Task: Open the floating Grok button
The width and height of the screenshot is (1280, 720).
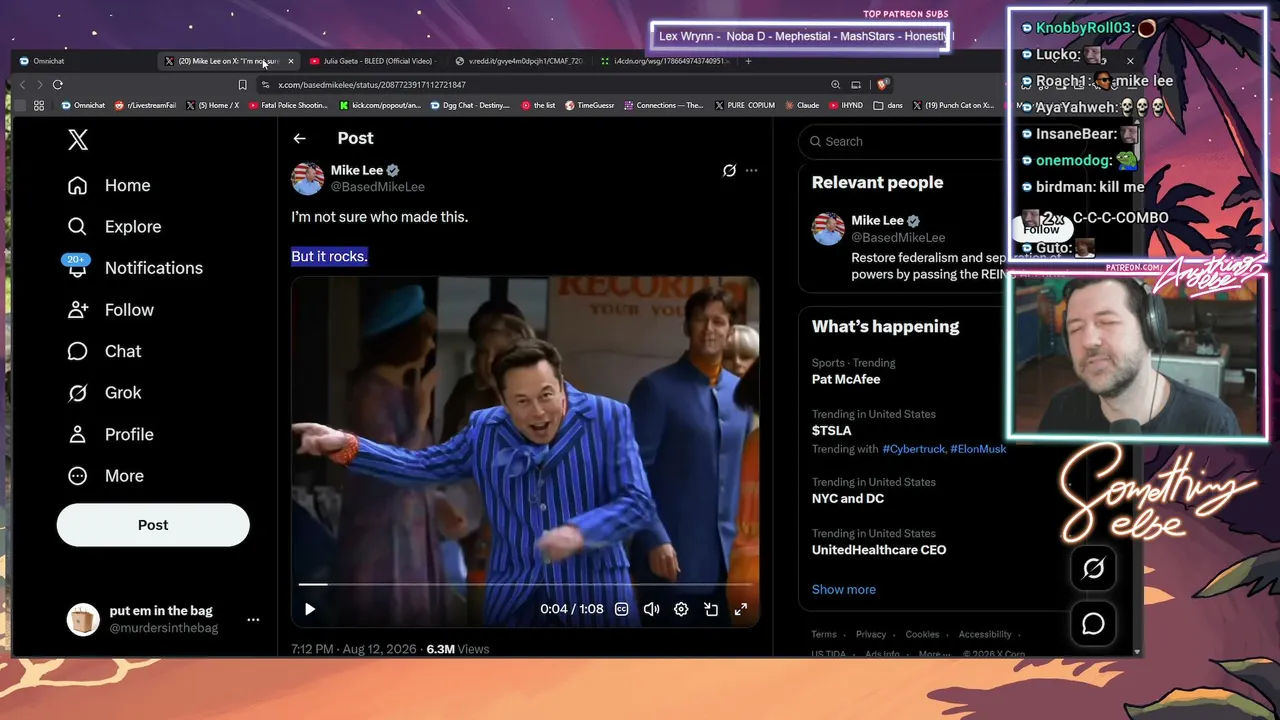Action: pos(1094,569)
